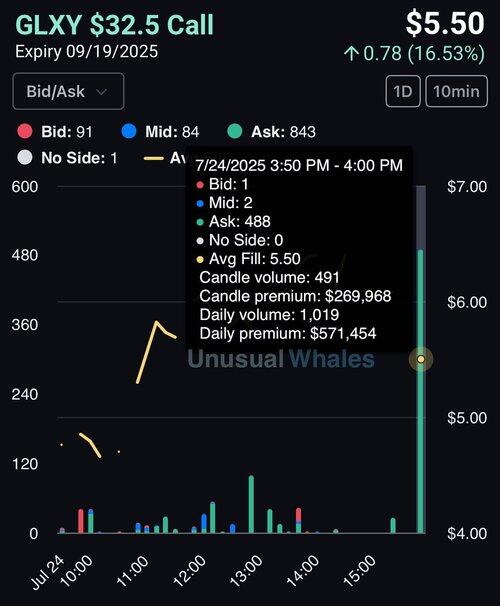The image size is (500, 606).
Task: Toggle the red Bid legend dot
Action: (25, 131)
